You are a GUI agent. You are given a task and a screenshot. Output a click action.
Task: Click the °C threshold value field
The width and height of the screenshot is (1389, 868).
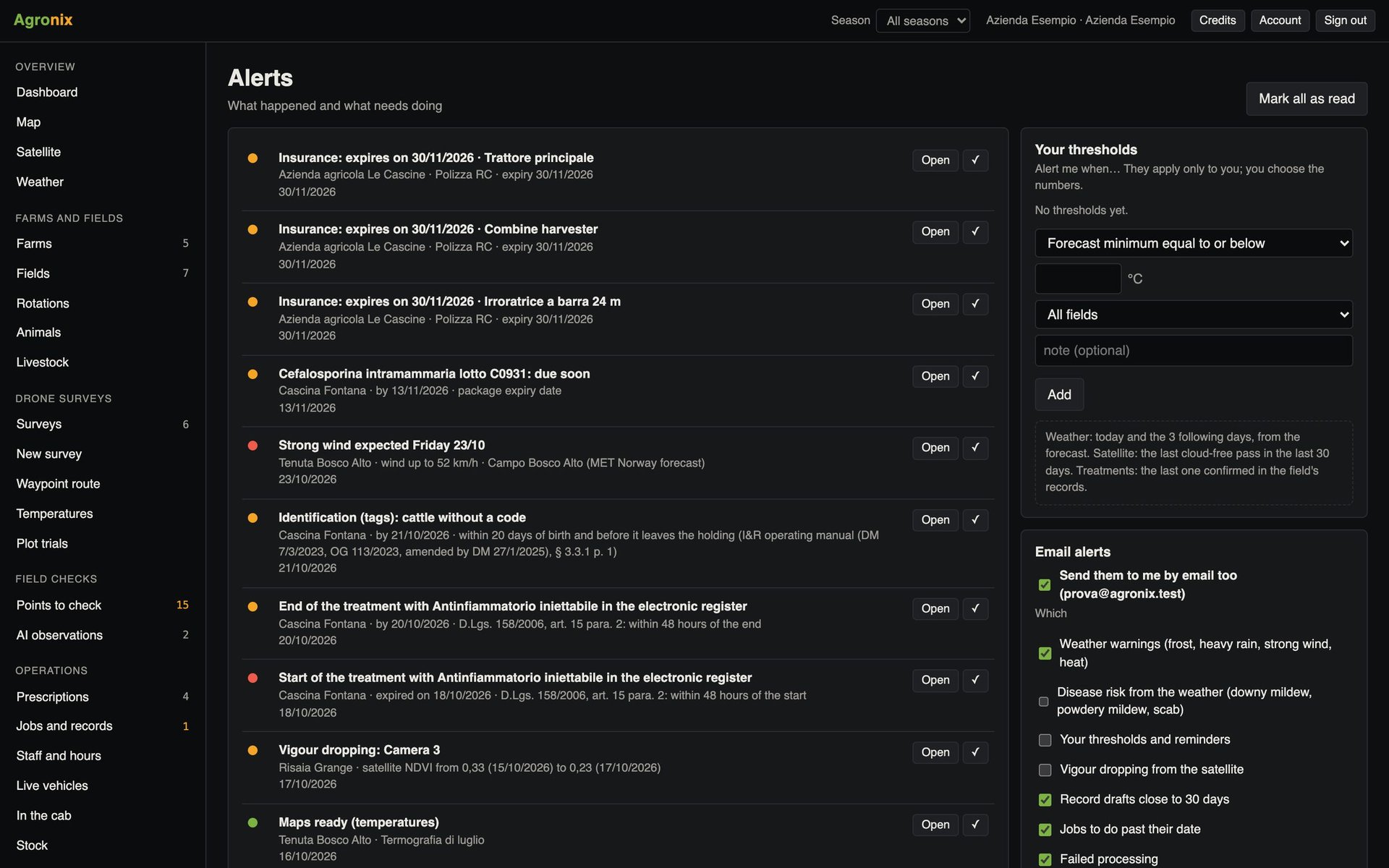[1078, 278]
